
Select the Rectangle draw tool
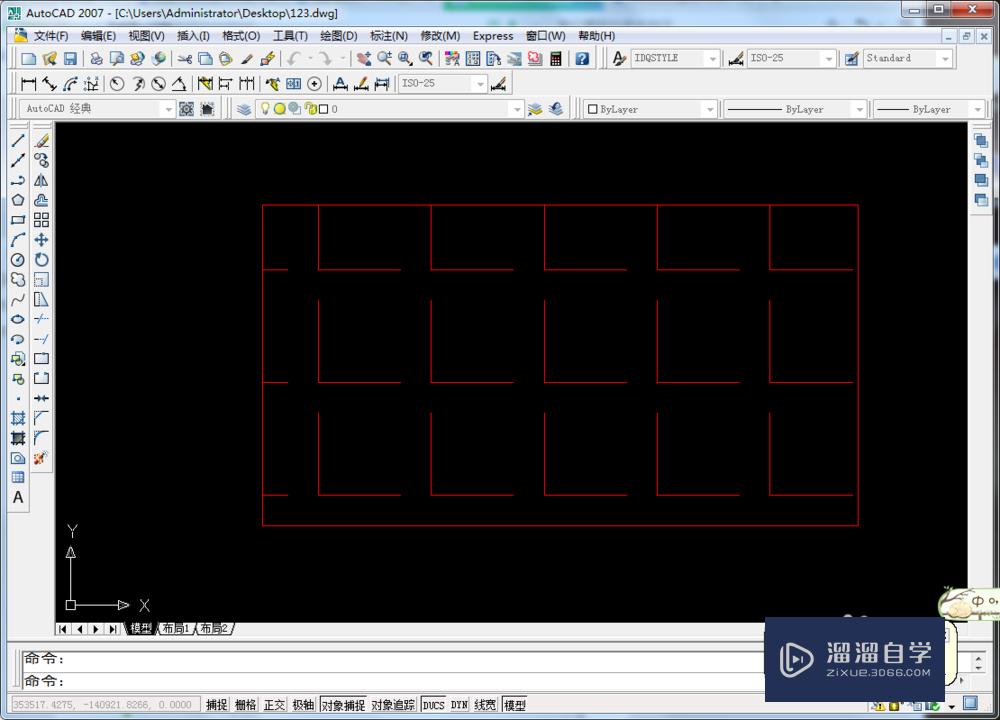(x=16, y=220)
